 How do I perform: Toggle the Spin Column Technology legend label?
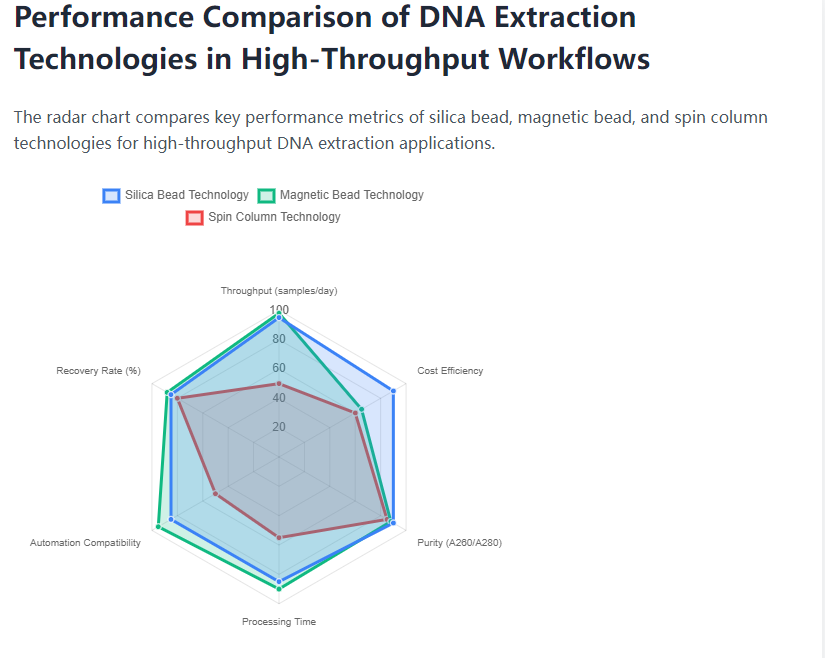click(273, 217)
